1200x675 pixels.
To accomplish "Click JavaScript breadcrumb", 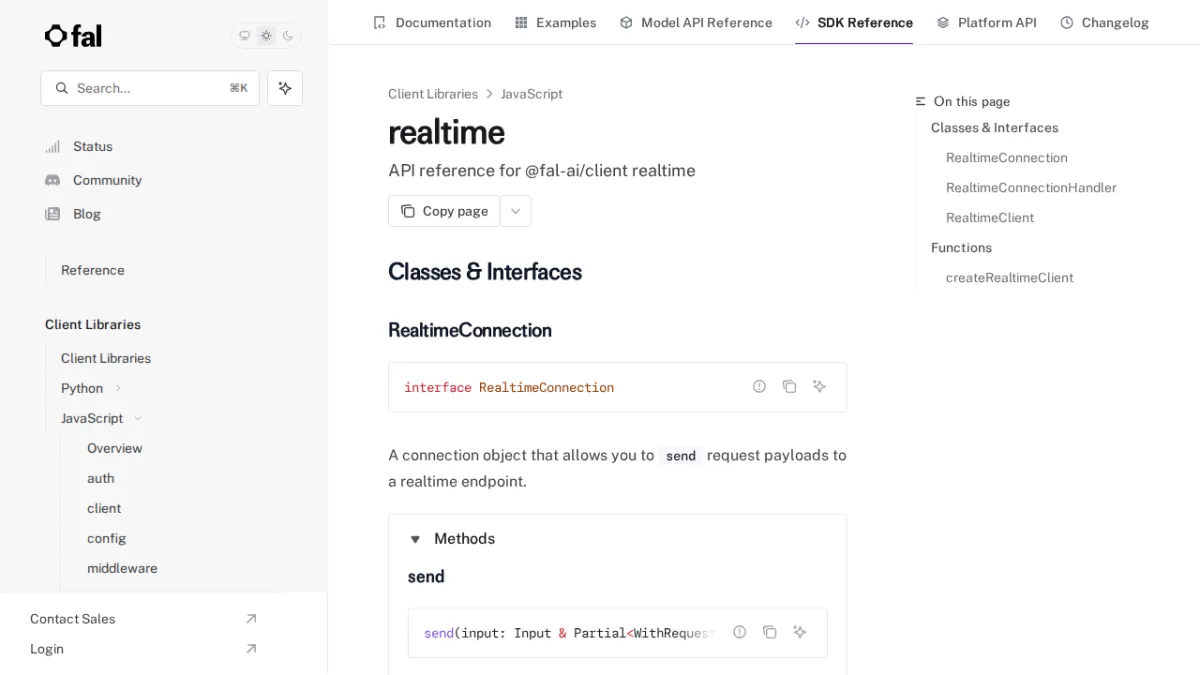I will (x=532, y=94).
